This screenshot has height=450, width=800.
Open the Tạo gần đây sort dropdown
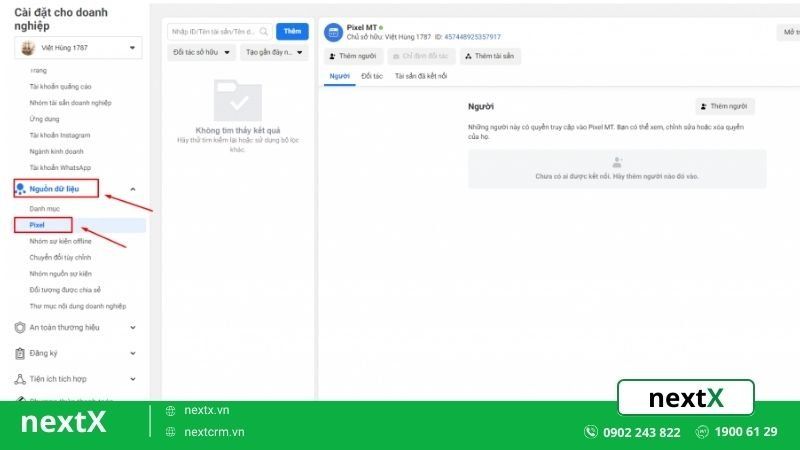pos(274,53)
